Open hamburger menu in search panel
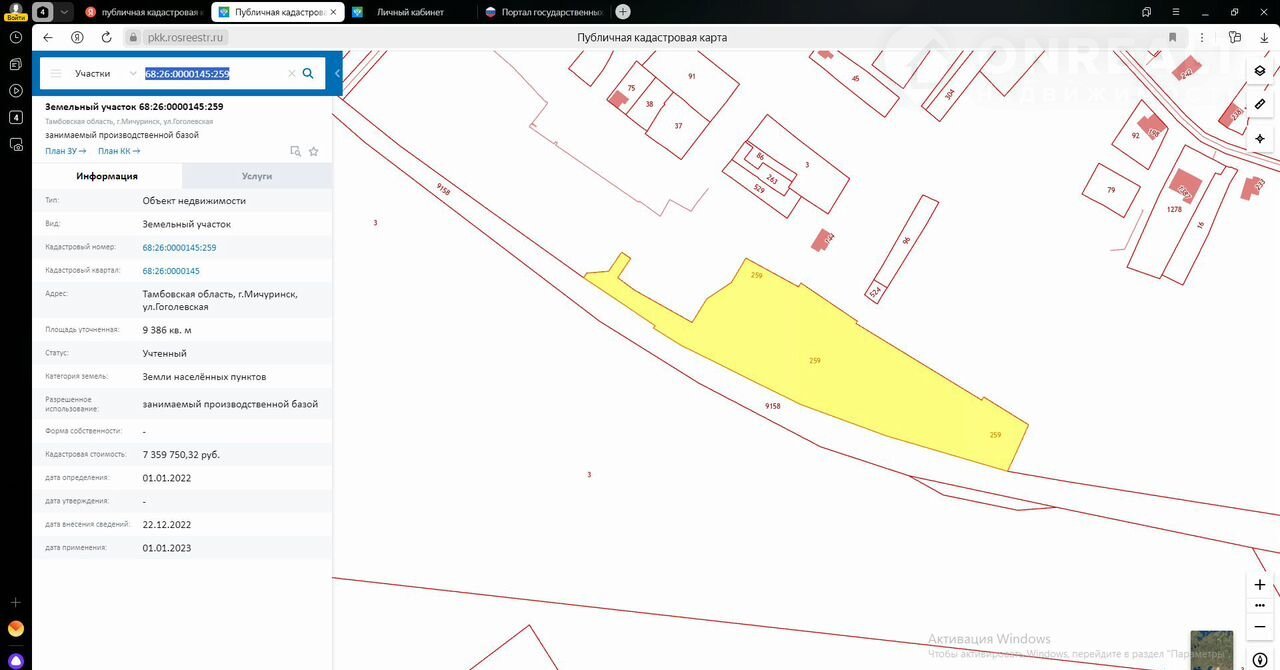 click(x=56, y=74)
